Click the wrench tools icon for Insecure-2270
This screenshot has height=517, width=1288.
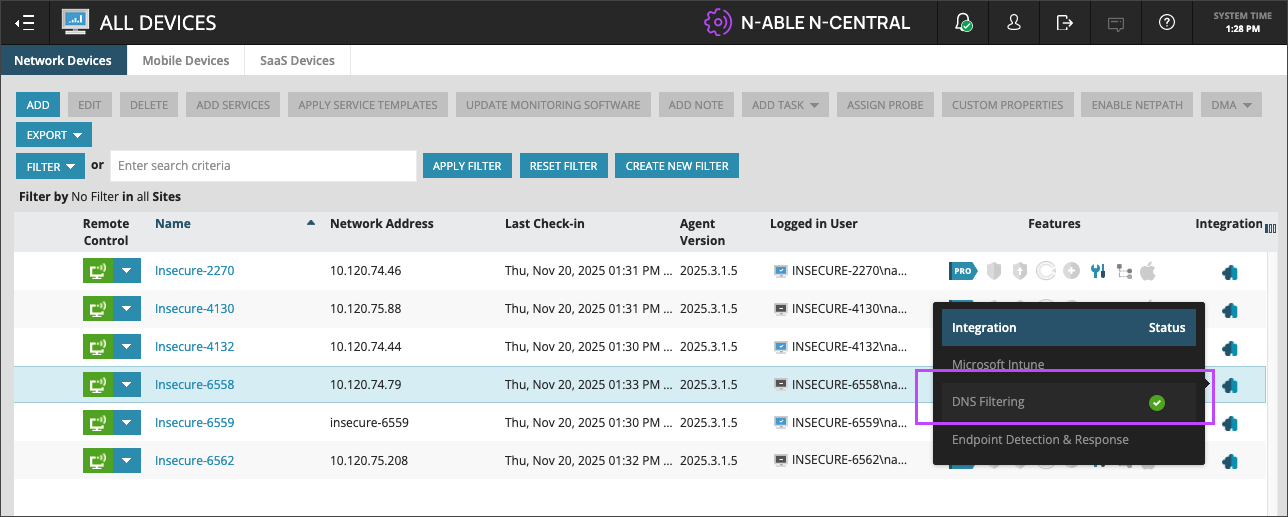coord(1097,270)
